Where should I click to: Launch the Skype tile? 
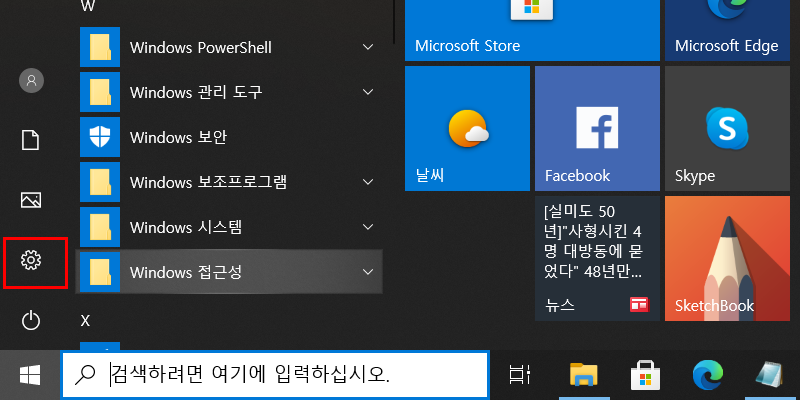click(x=727, y=129)
